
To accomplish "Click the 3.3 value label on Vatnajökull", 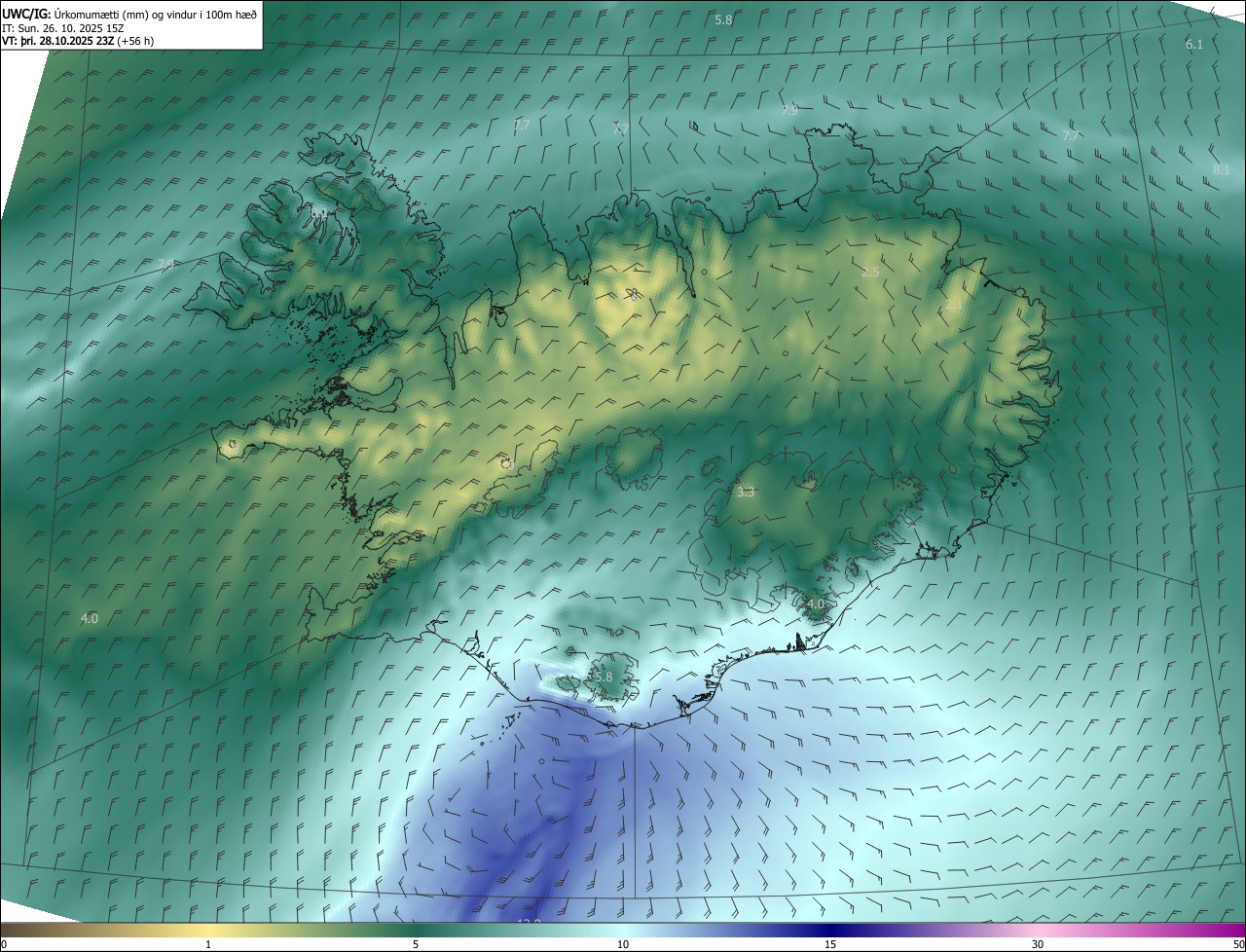I will (x=746, y=493).
